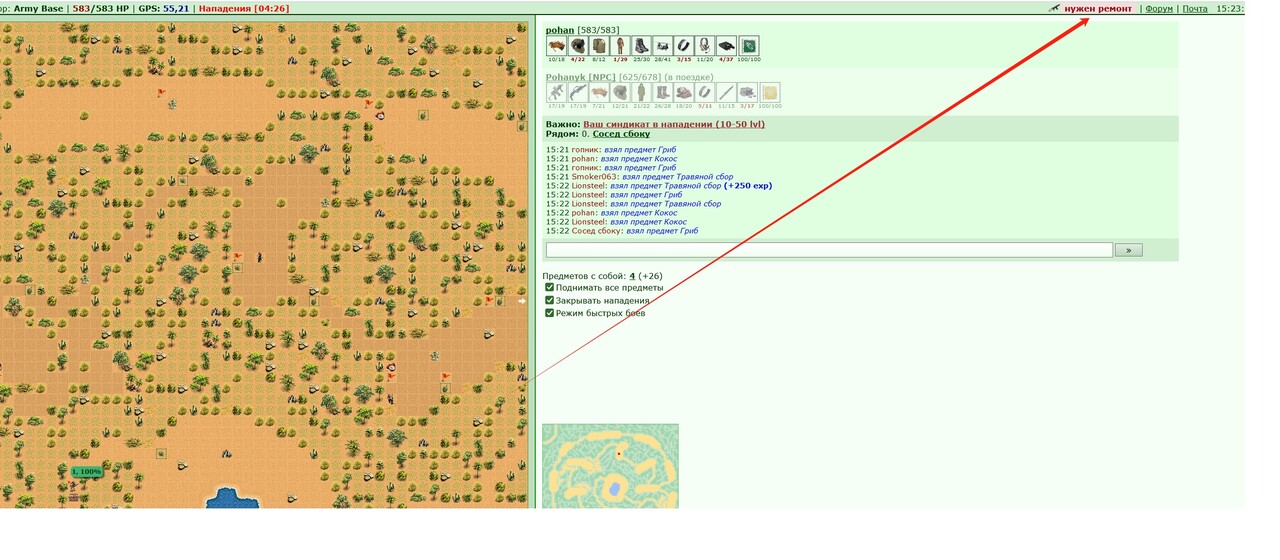This screenshot has width=1280, height=560.
Task: Send chat message with » button
Action: coord(1128,250)
